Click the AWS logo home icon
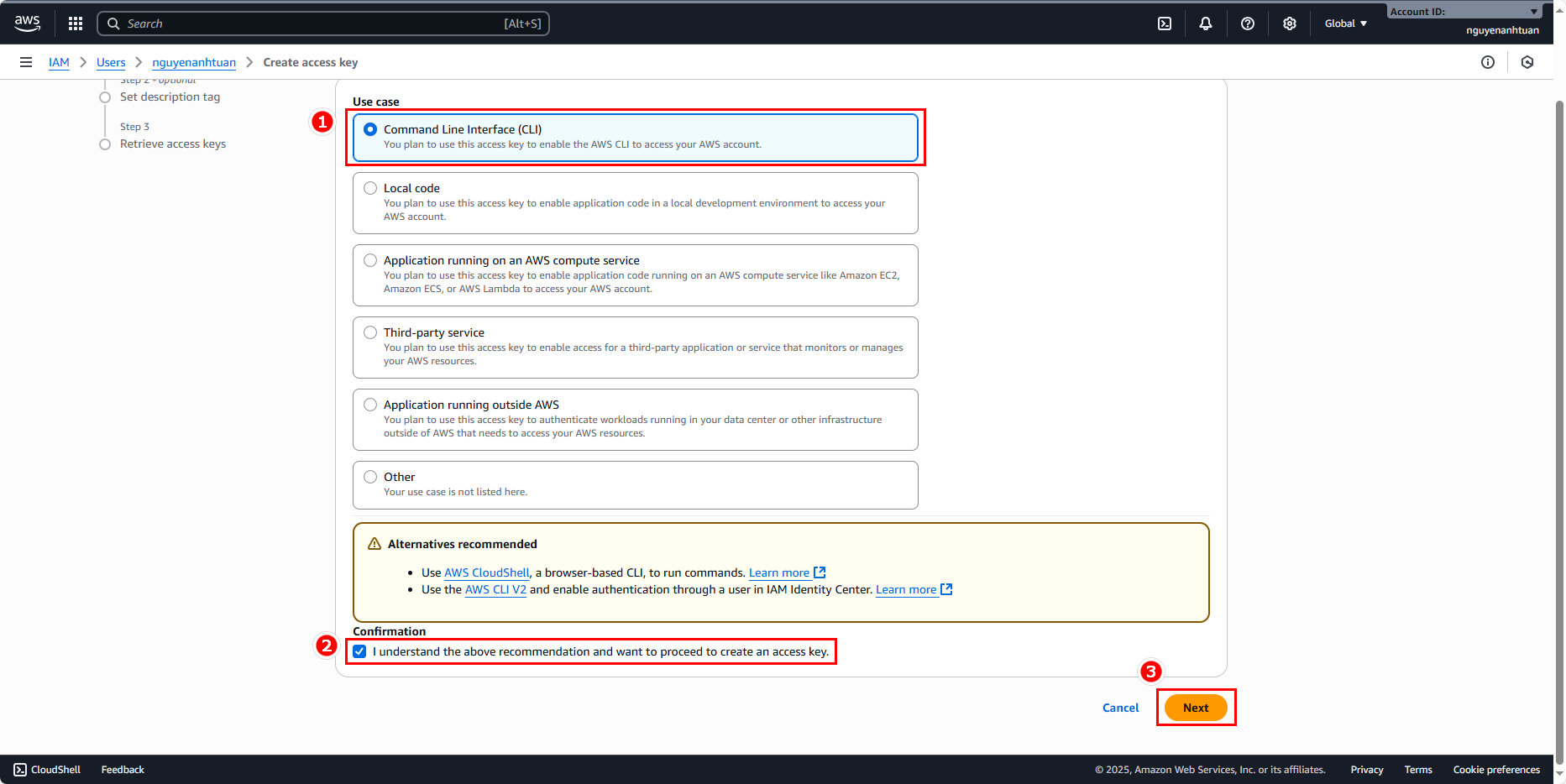 [27, 24]
